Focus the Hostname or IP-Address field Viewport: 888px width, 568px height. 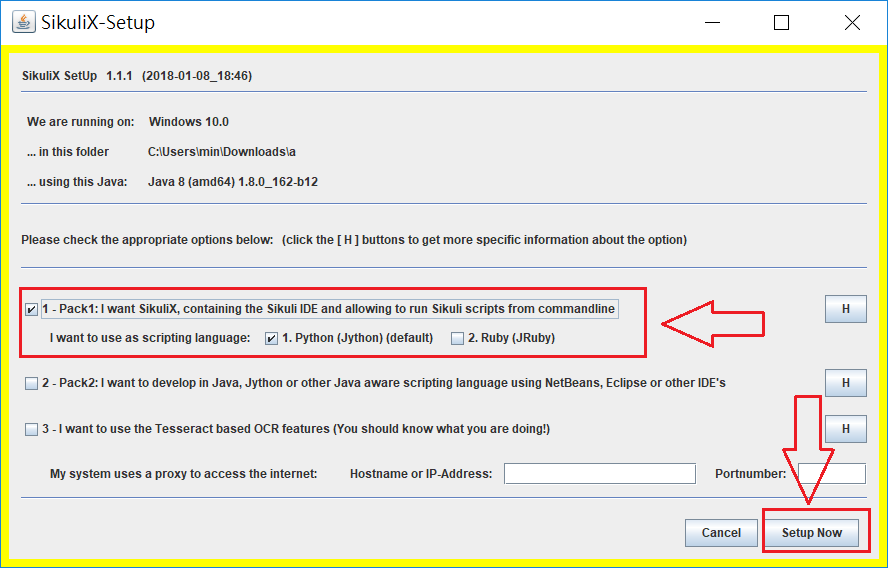click(600, 473)
